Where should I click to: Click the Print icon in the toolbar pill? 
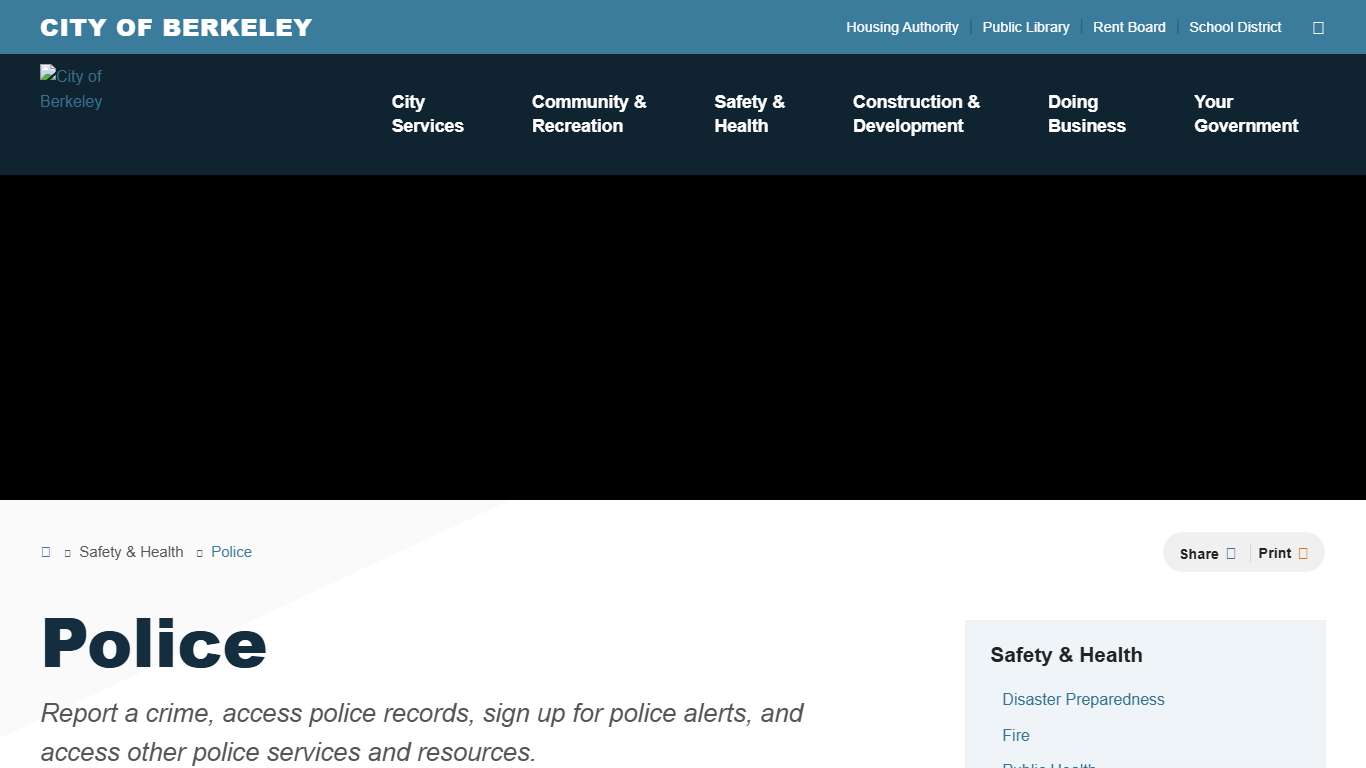[x=1303, y=552]
